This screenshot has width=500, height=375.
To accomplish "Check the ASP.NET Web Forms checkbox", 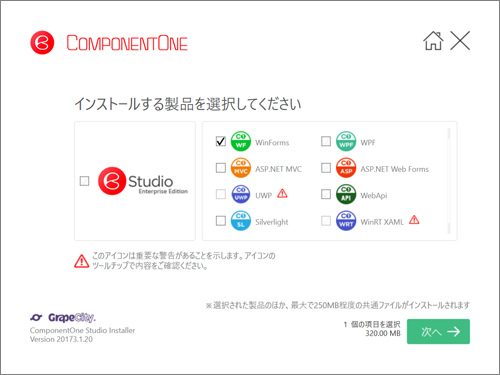I will coord(326,168).
